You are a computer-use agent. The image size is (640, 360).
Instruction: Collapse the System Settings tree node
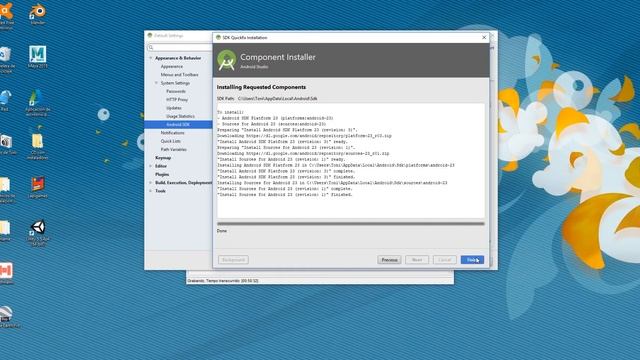[x=156, y=83]
